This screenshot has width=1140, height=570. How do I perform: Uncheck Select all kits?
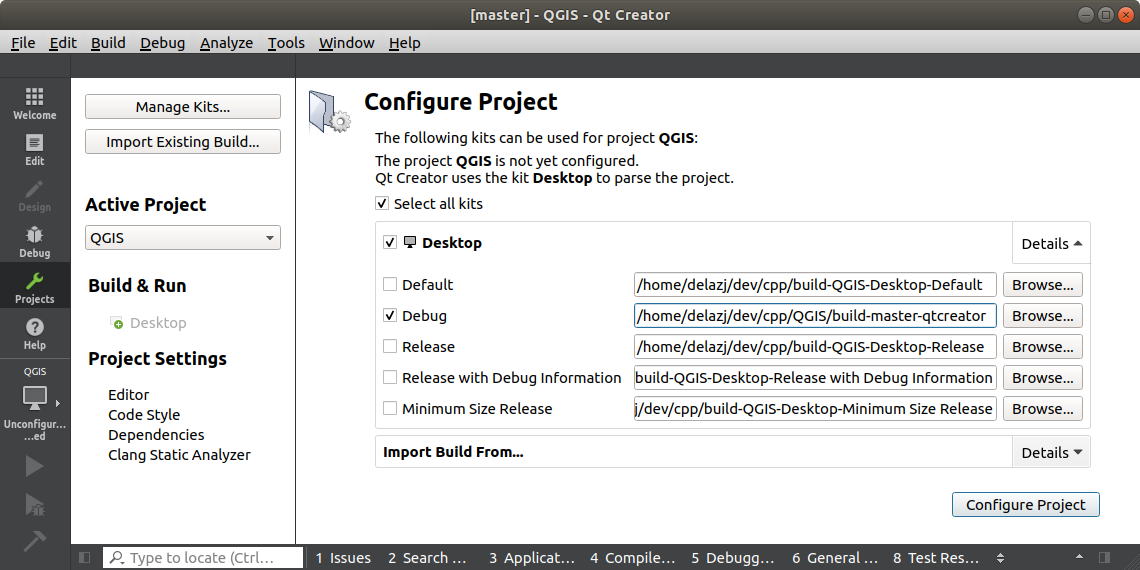[x=382, y=204]
